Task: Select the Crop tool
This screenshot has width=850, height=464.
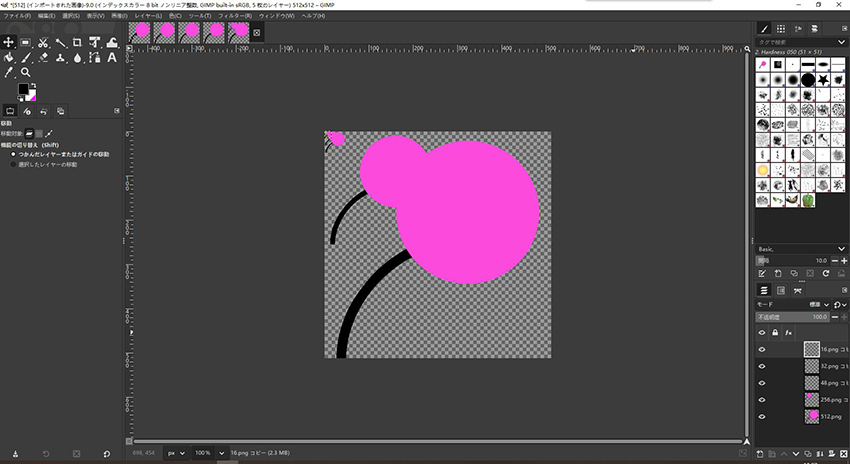Action: [77, 42]
